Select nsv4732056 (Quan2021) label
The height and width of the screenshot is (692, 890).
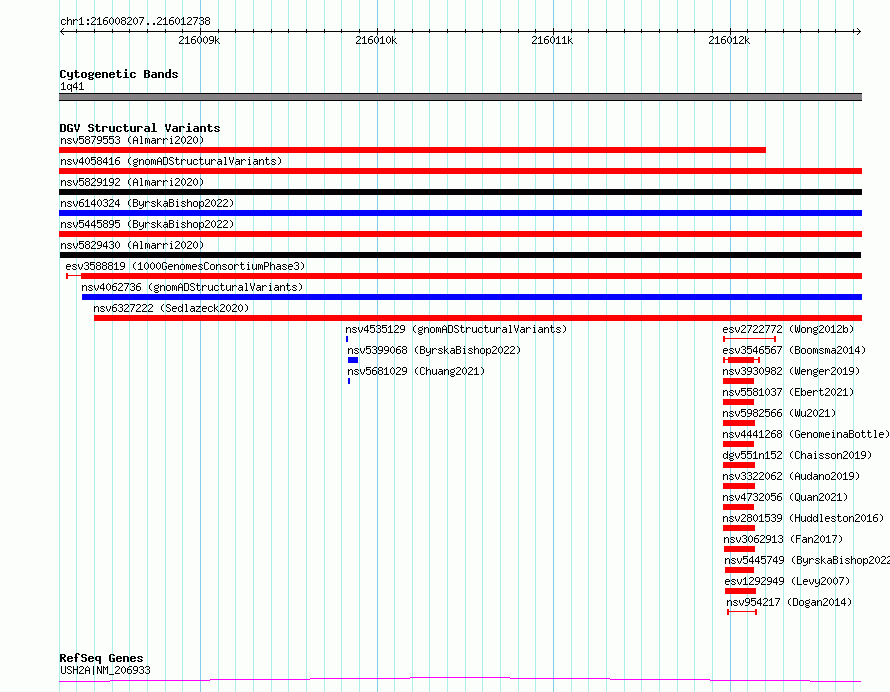785,497
